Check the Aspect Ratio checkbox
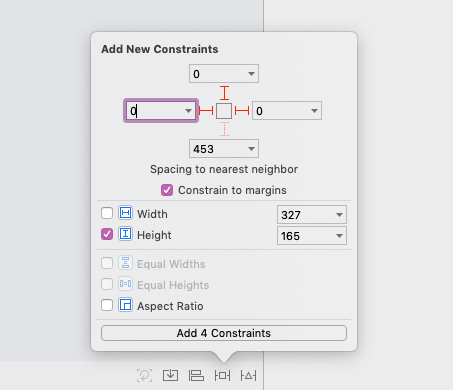Viewport: 453px width, 390px height. tap(107, 305)
